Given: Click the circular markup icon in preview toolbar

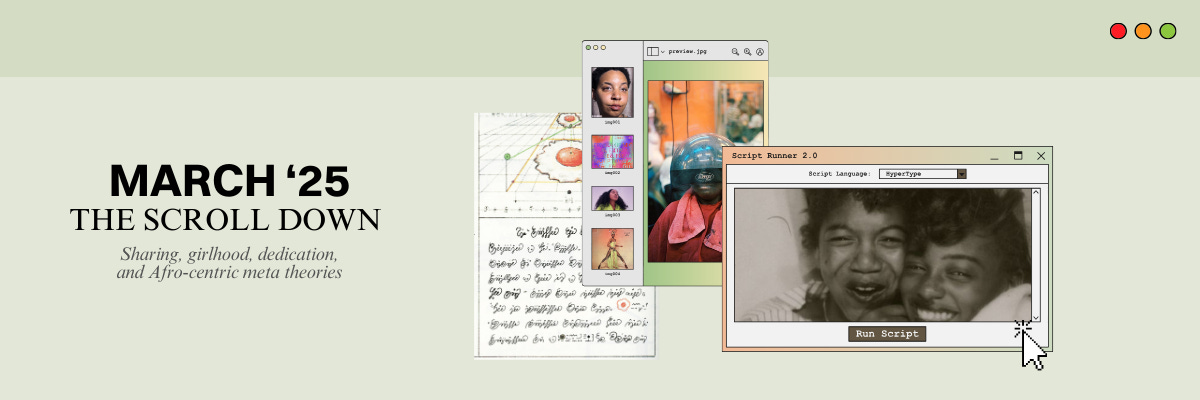Looking at the screenshot, I should (x=759, y=51).
